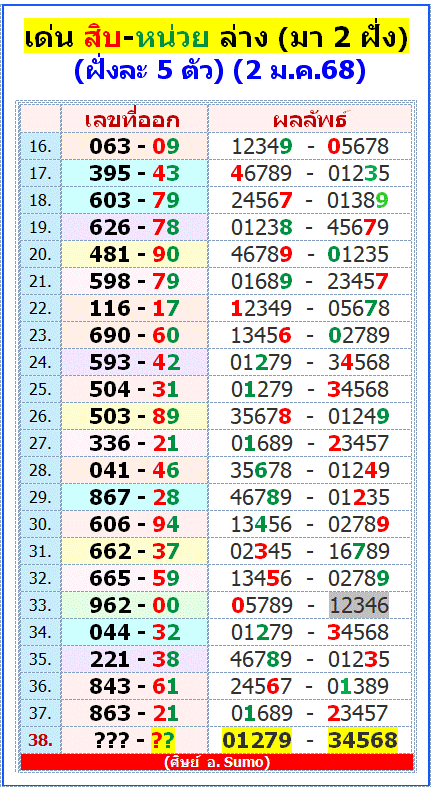Click the yellow highlighted 01279 prediction

tap(257, 740)
